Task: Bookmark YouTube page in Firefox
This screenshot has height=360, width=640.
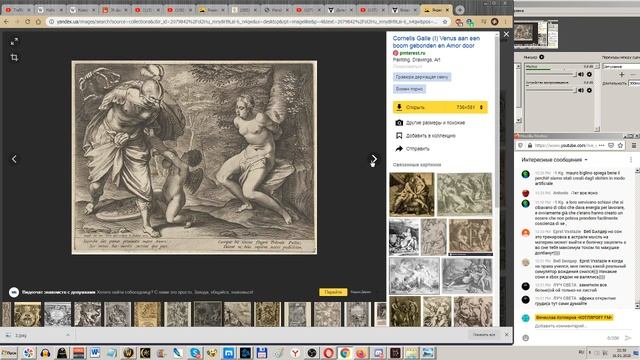Action: coord(620,145)
